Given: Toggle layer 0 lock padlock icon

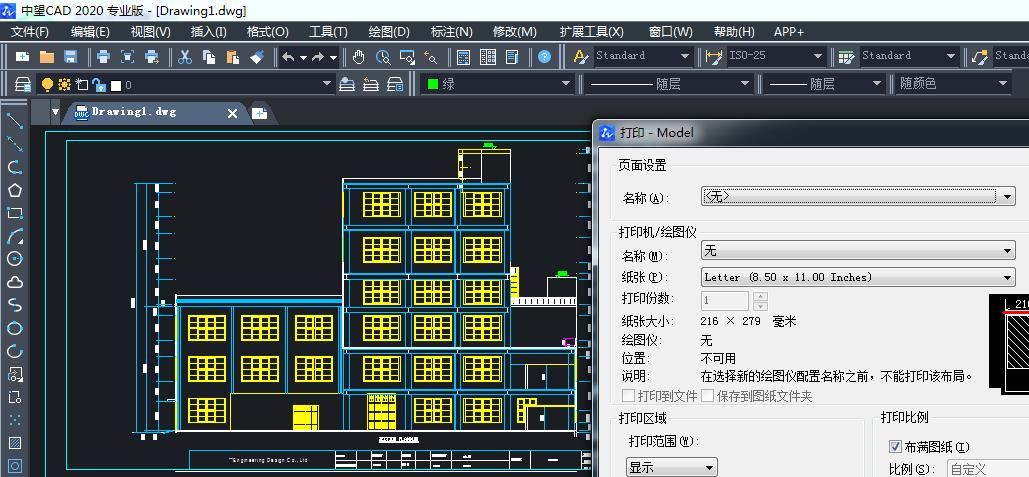Looking at the screenshot, I should 98,85.
